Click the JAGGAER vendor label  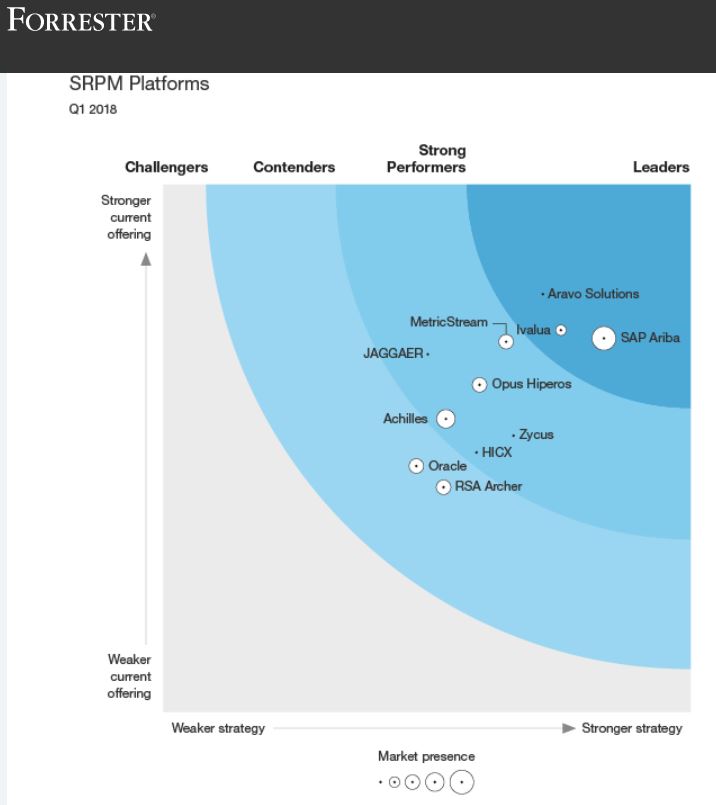[394, 353]
